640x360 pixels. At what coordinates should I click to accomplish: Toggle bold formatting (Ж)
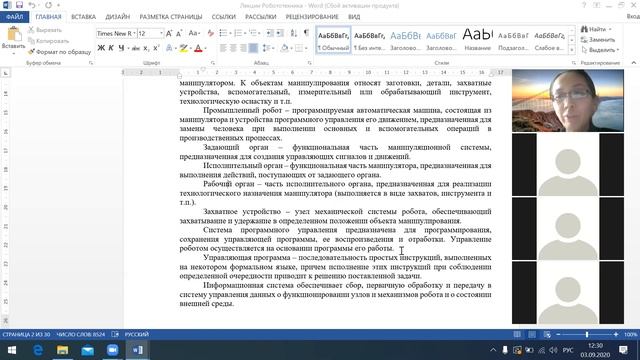click(x=101, y=48)
